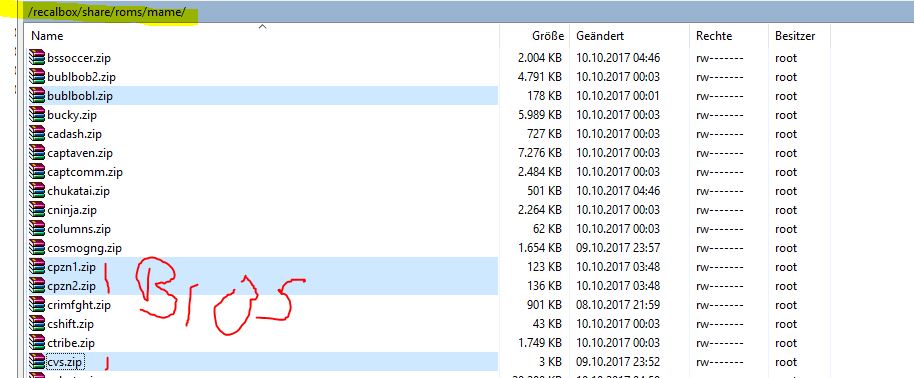Click size value 62 KB
The height and width of the screenshot is (378, 914).
click(x=547, y=229)
